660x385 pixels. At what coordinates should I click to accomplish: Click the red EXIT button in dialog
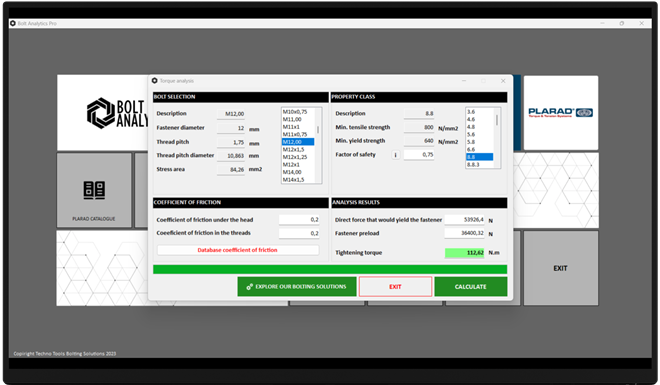395,287
